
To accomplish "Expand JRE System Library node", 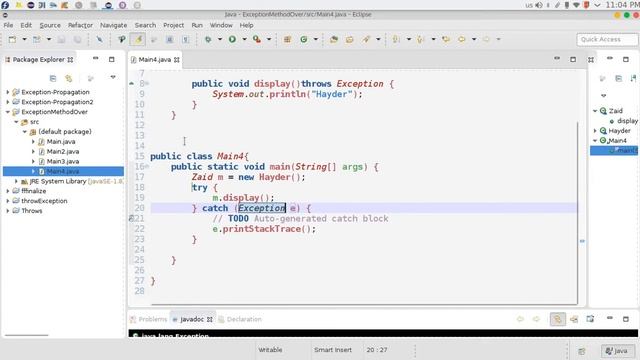I will coord(16,181).
